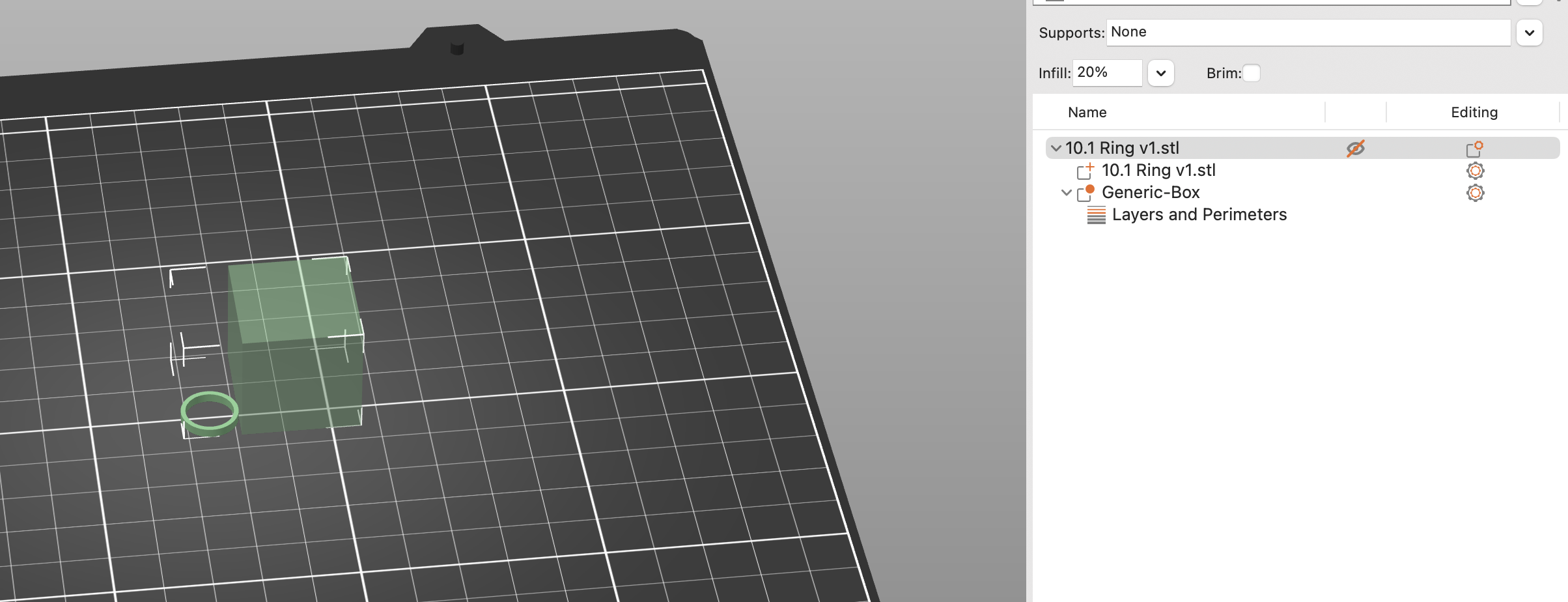Select the nested 10.1 Ring v1.stl part
1568x602 pixels.
coord(1158,170)
